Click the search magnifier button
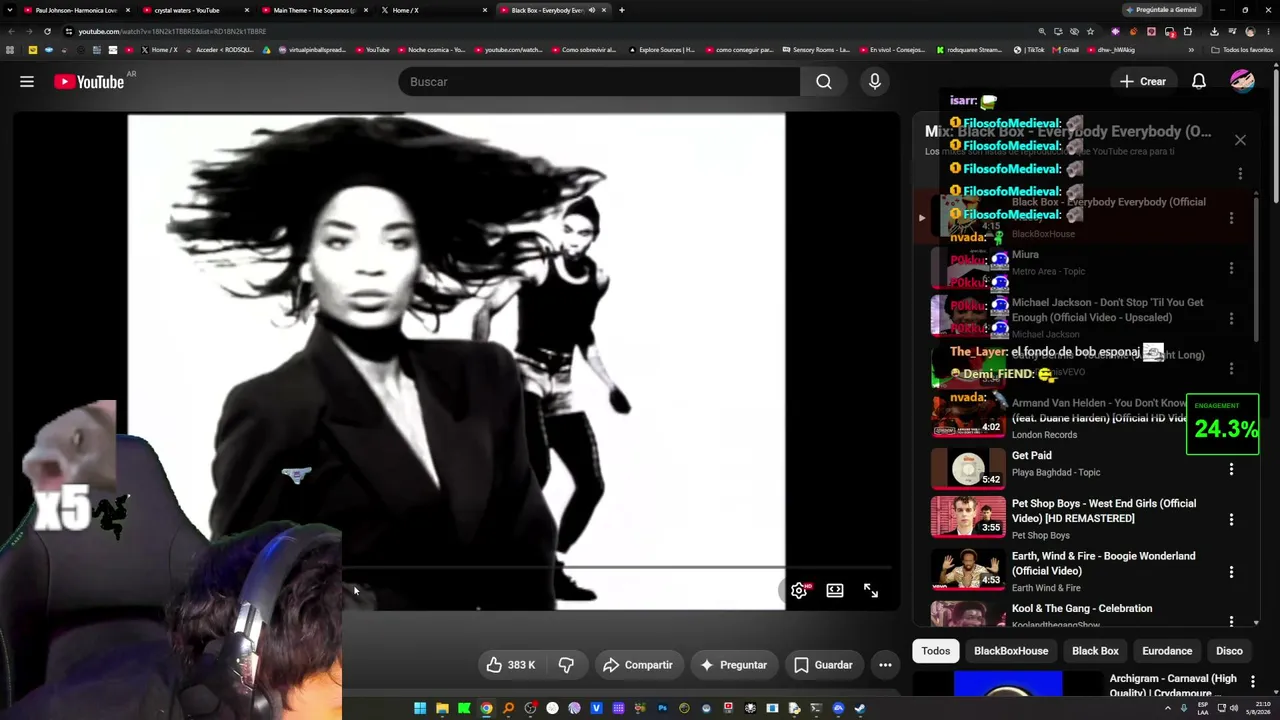 click(824, 82)
